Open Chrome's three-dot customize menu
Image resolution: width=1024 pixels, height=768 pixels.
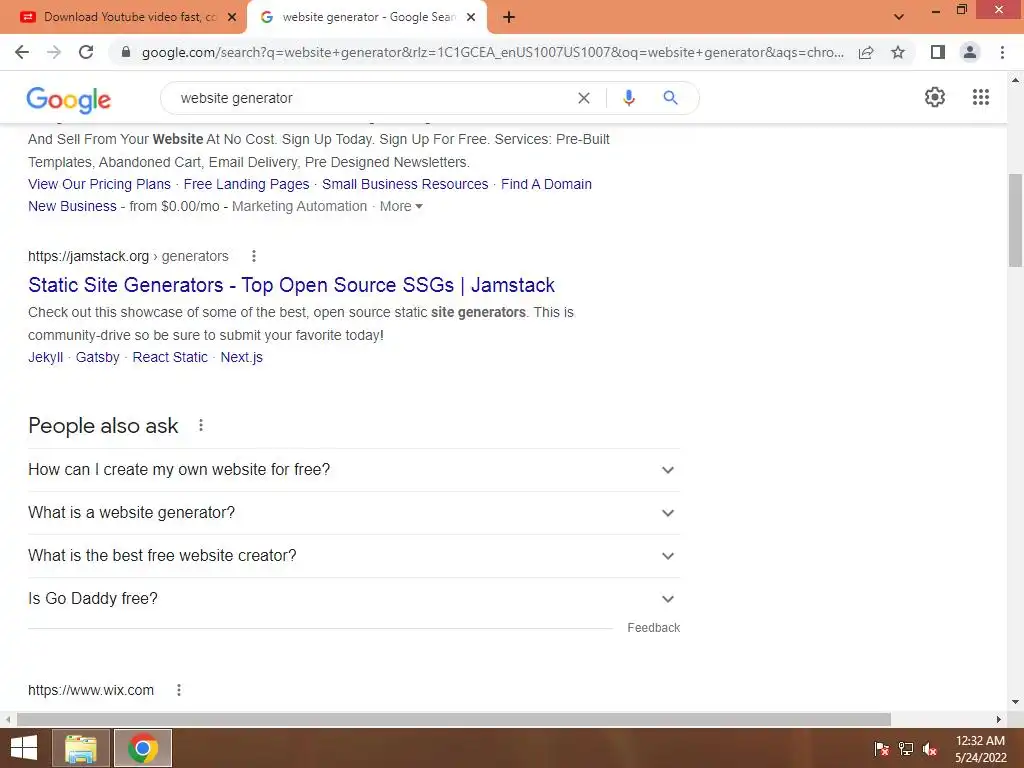[1002, 52]
